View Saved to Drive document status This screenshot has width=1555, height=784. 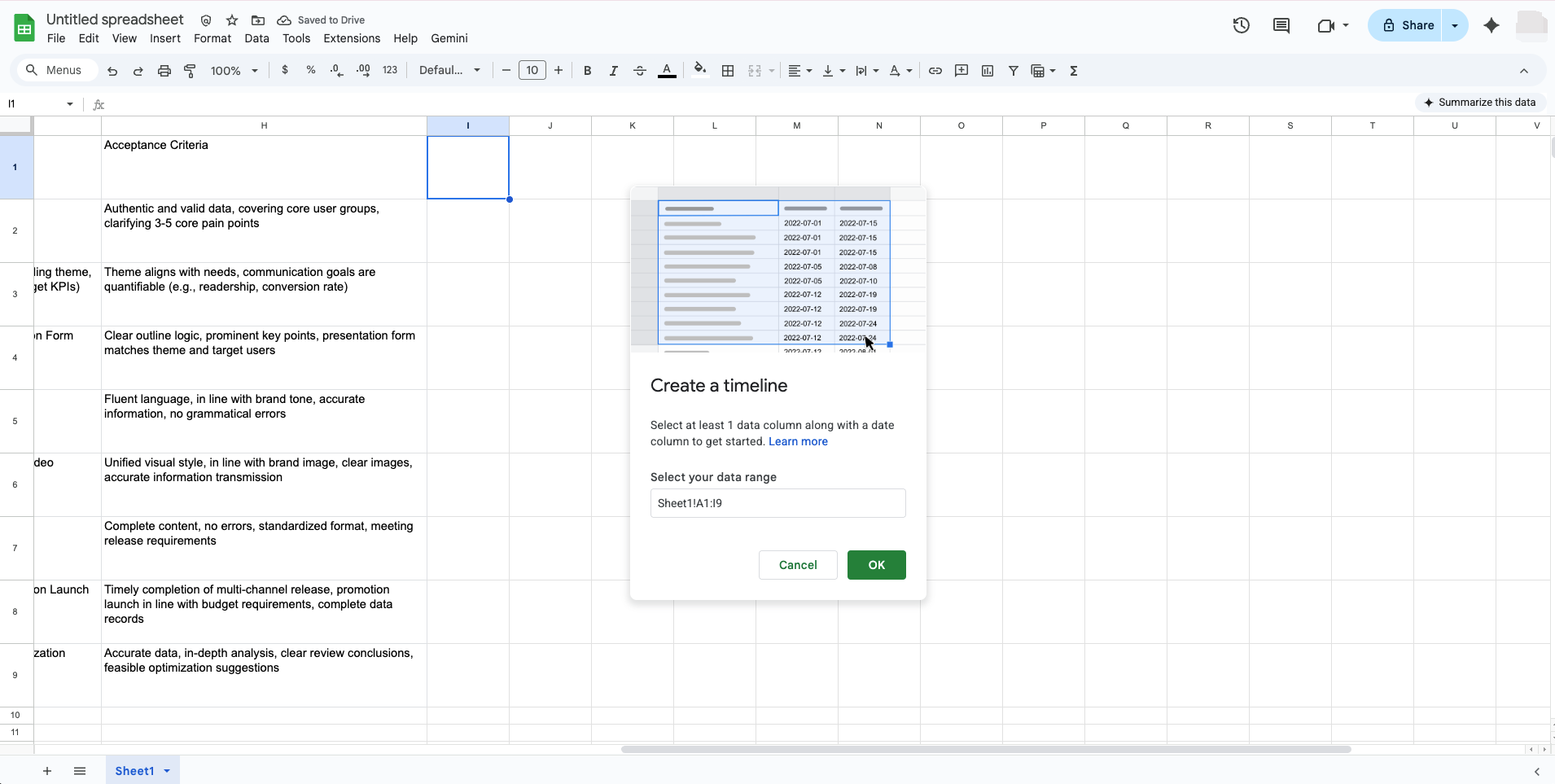coord(321,20)
